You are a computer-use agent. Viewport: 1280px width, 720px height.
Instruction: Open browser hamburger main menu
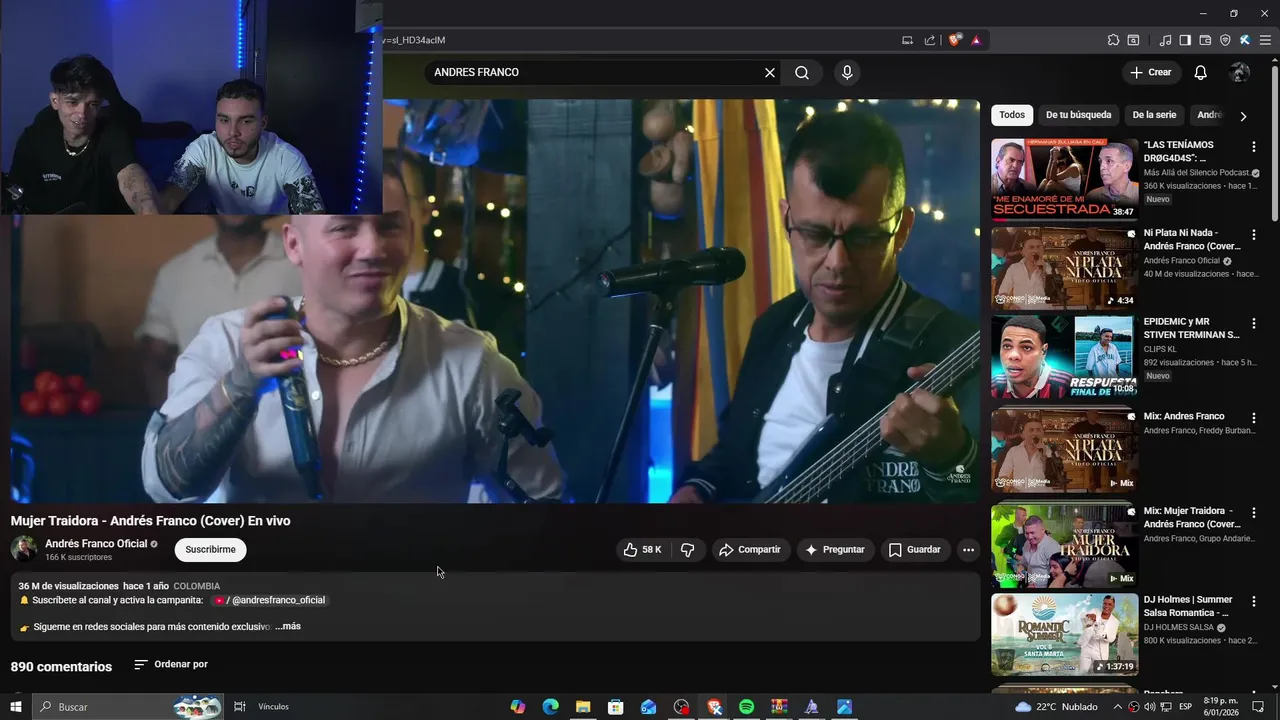tap(1266, 40)
